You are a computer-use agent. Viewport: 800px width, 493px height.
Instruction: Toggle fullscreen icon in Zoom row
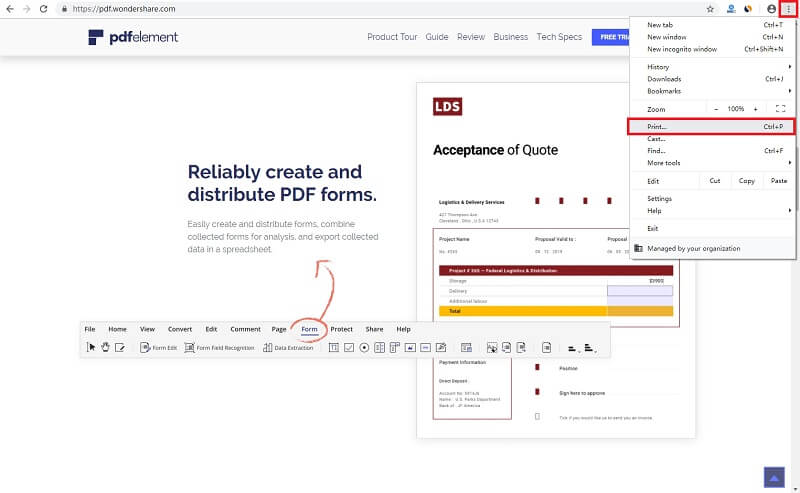[x=780, y=109]
